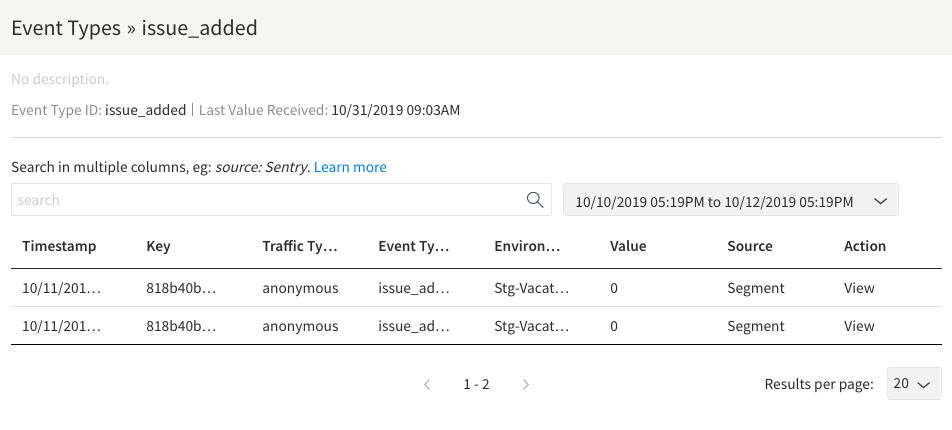Viewport: 952px width, 430px height.
Task: Click the magnifying glass search icon
Action: point(535,200)
